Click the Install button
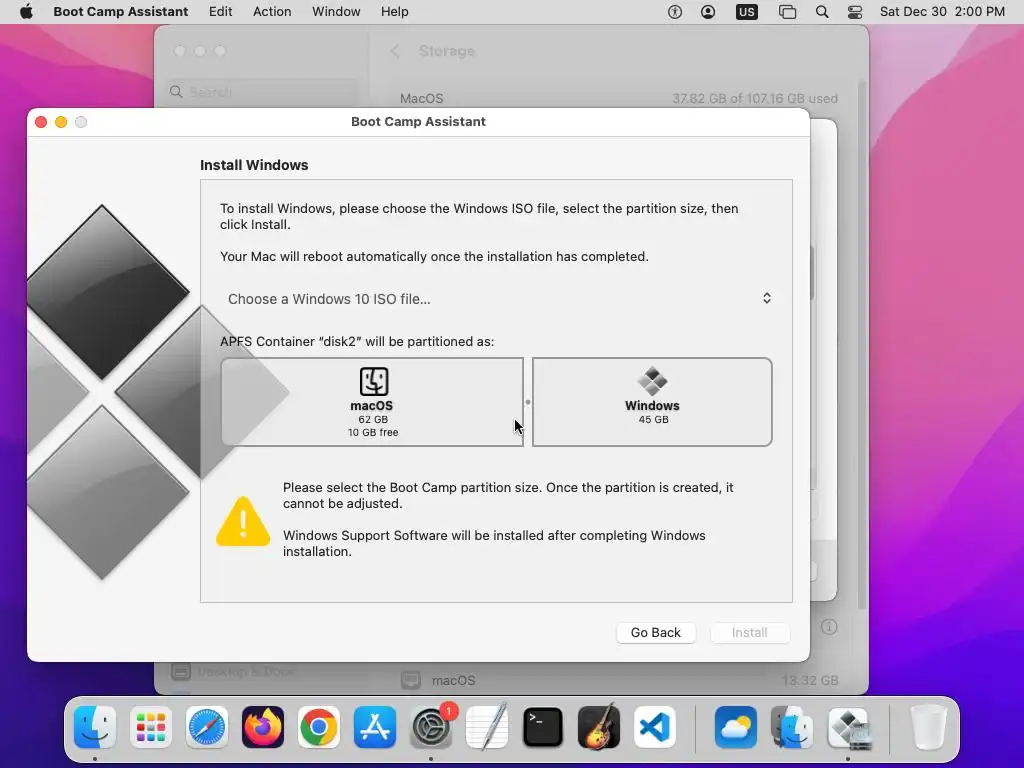Image resolution: width=1024 pixels, height=768 pixels. (749, 632)
